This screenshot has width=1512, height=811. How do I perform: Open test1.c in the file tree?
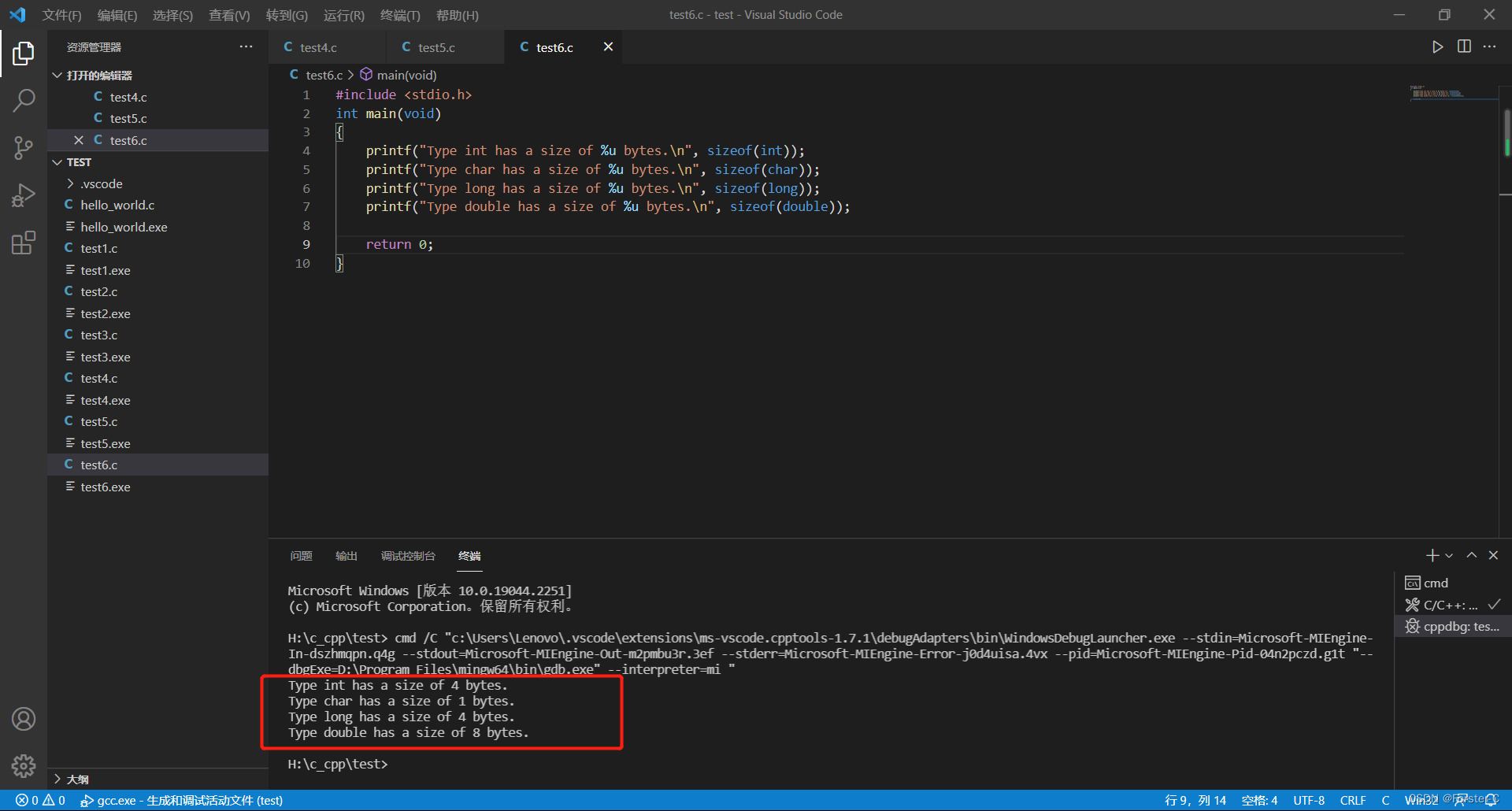click(x=157, y=249)
